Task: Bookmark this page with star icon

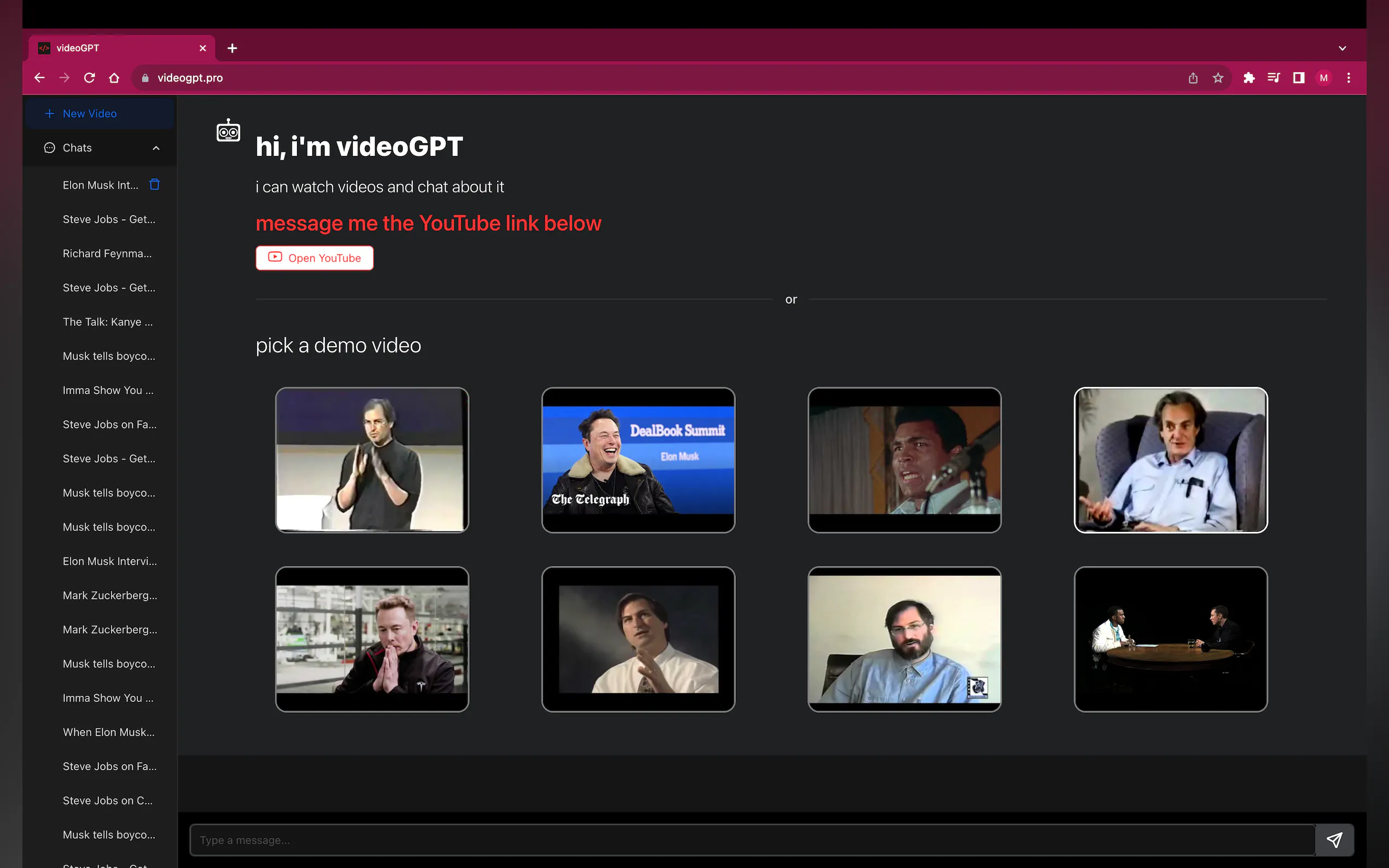Action: [1218, 78]
